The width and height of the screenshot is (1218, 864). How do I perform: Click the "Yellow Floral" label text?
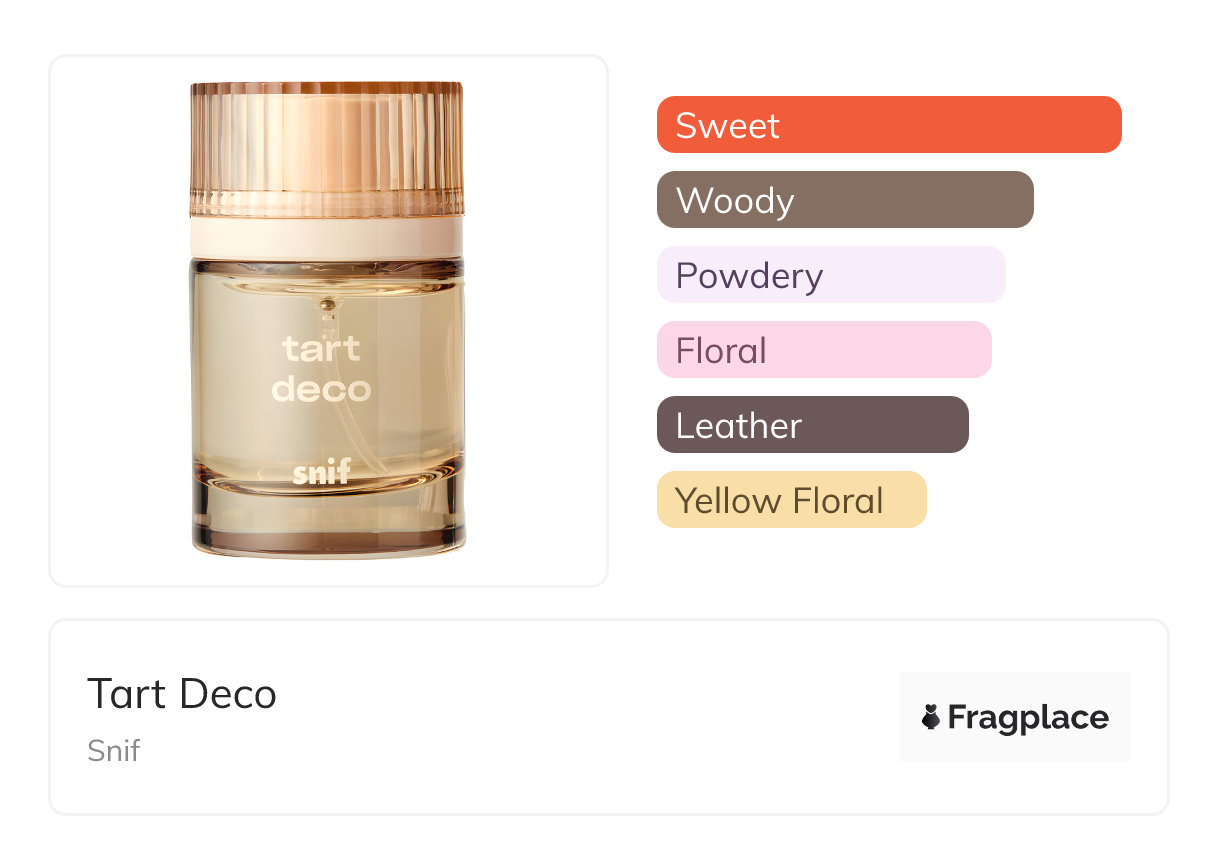[x=779, y=500]
